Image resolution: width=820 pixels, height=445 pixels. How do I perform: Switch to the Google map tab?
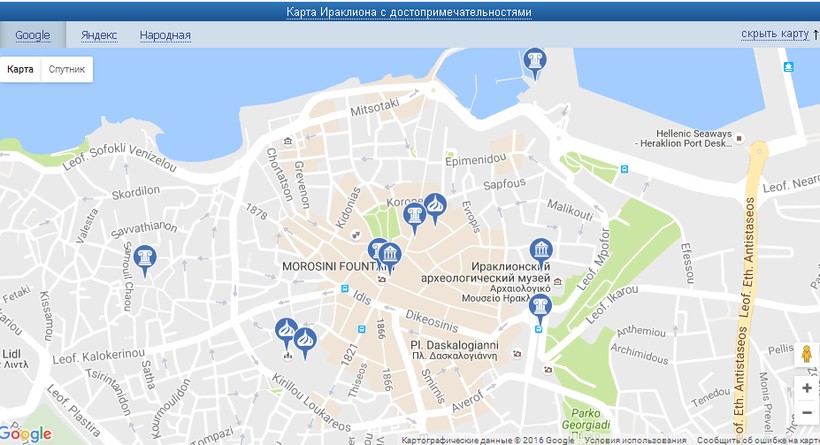[x=33, y=35]
